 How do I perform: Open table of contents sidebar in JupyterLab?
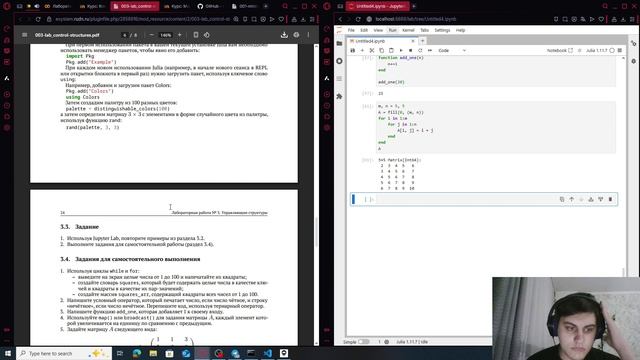tap(340, 78)
